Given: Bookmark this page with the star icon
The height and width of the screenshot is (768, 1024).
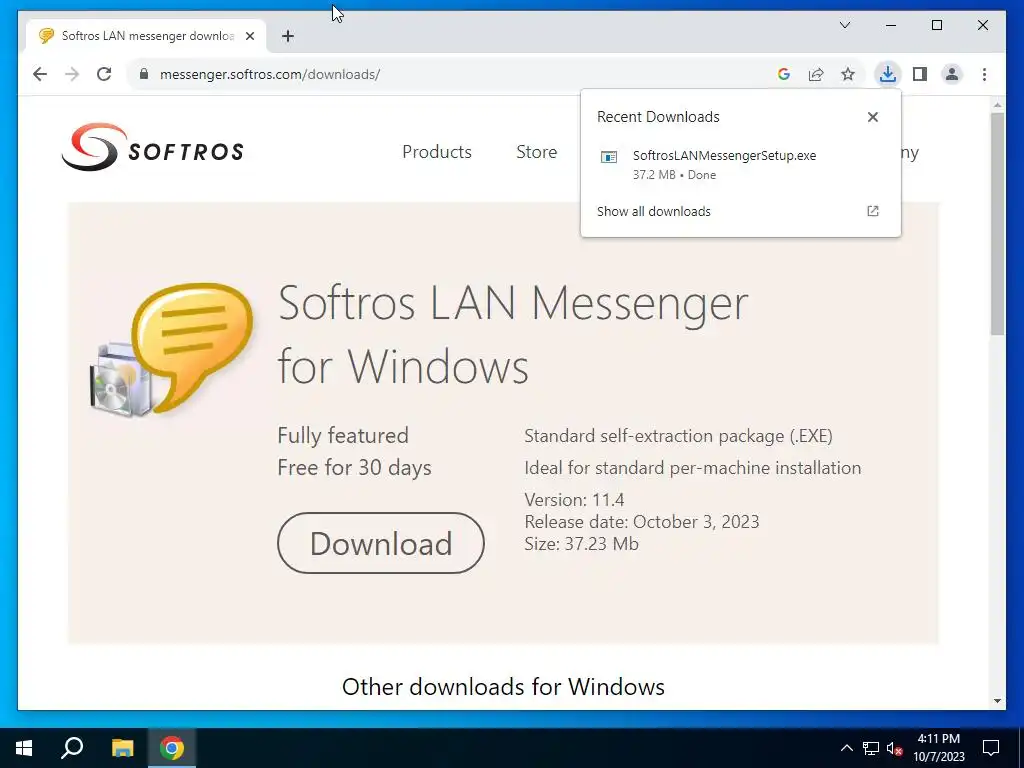Looking at the screenshot, I should pos(848,74).
